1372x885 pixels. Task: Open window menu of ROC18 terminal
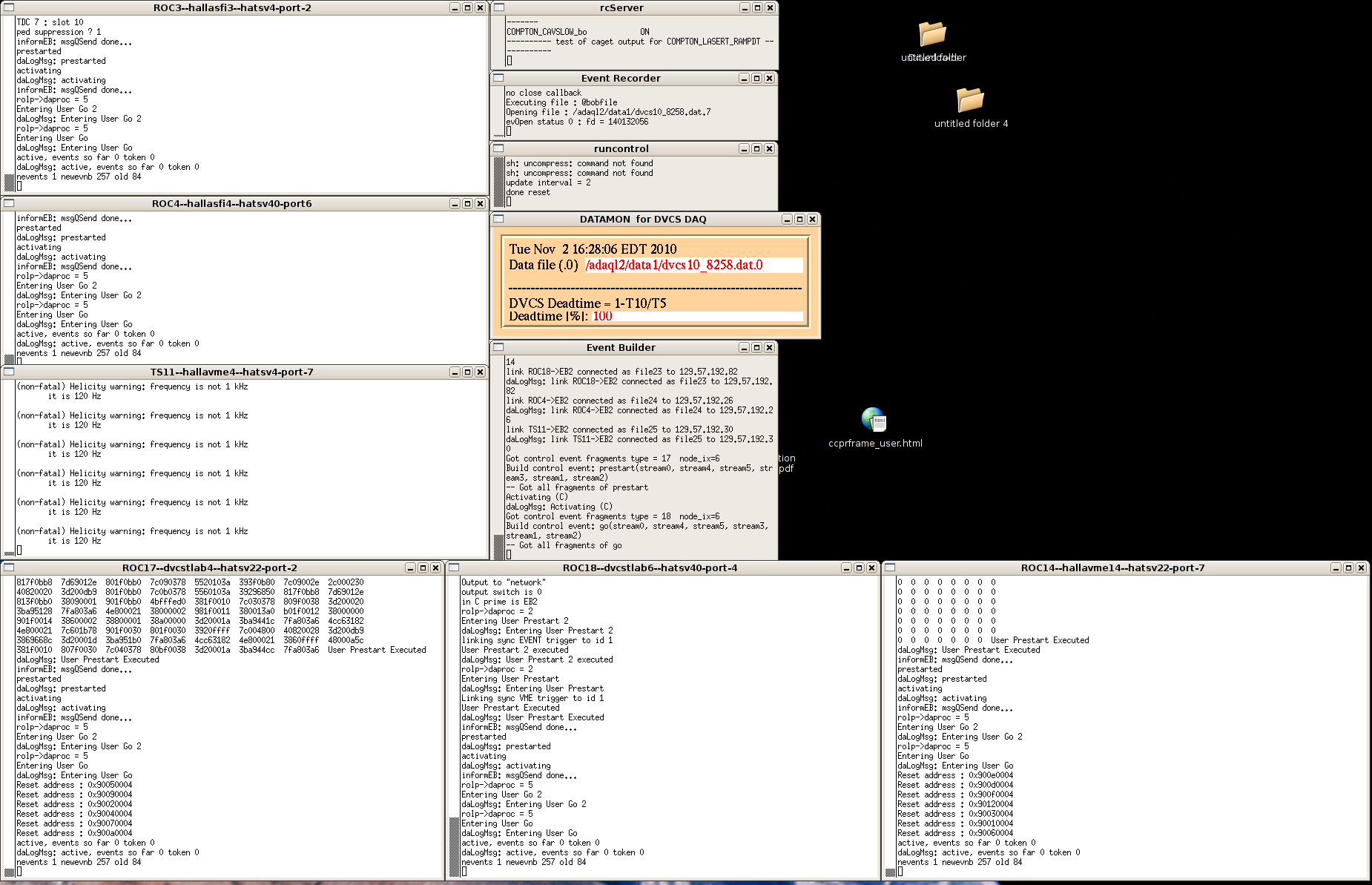[x=454, y=567]
